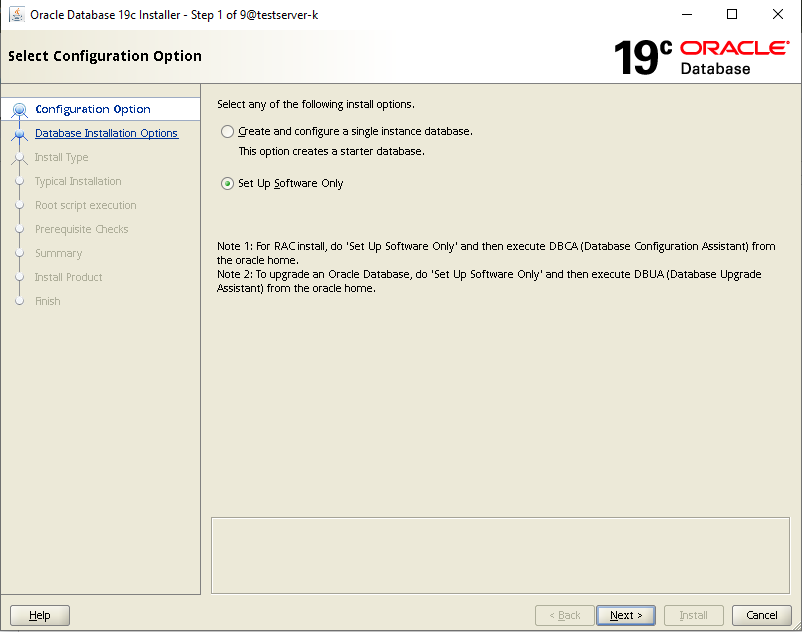Click the Next button
Image resolution: width=802 pixels, height=632 pixels.
click(x=626, y=615)
